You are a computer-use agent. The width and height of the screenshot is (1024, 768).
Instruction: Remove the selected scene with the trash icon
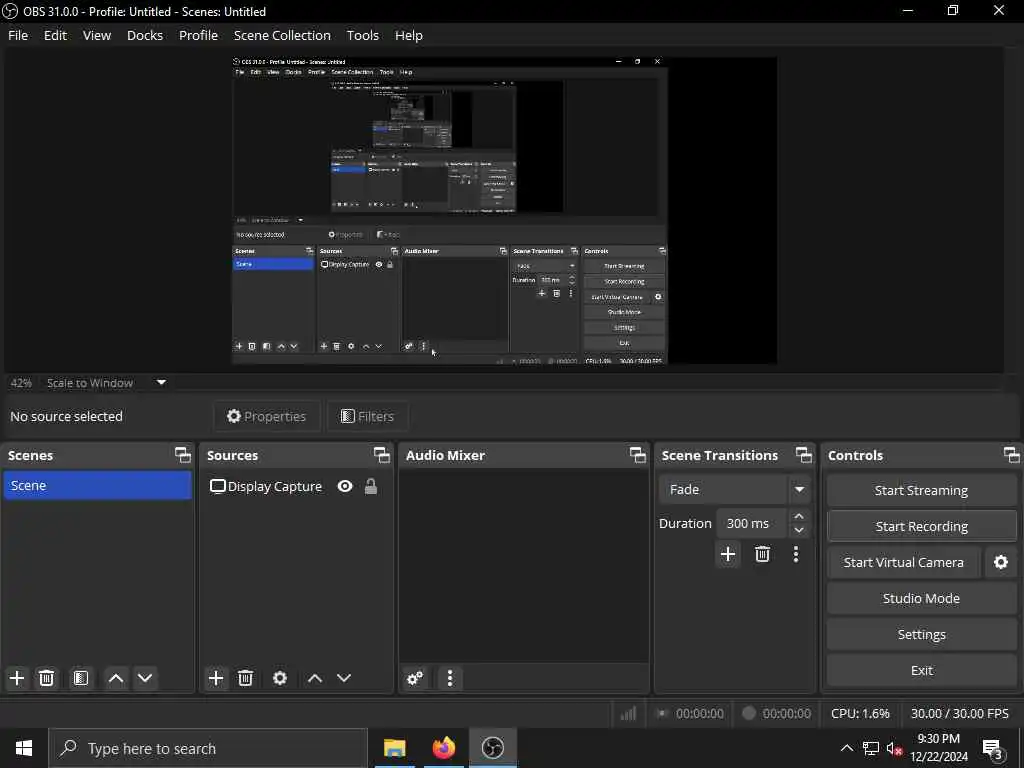tap(46, 678)
